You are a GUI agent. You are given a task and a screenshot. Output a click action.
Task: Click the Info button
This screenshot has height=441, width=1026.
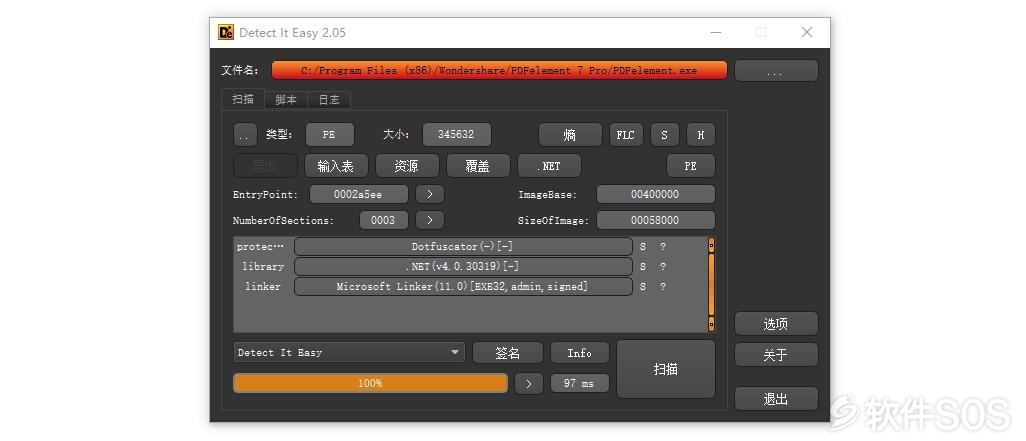pyautogui.click(x=580, y=353)
